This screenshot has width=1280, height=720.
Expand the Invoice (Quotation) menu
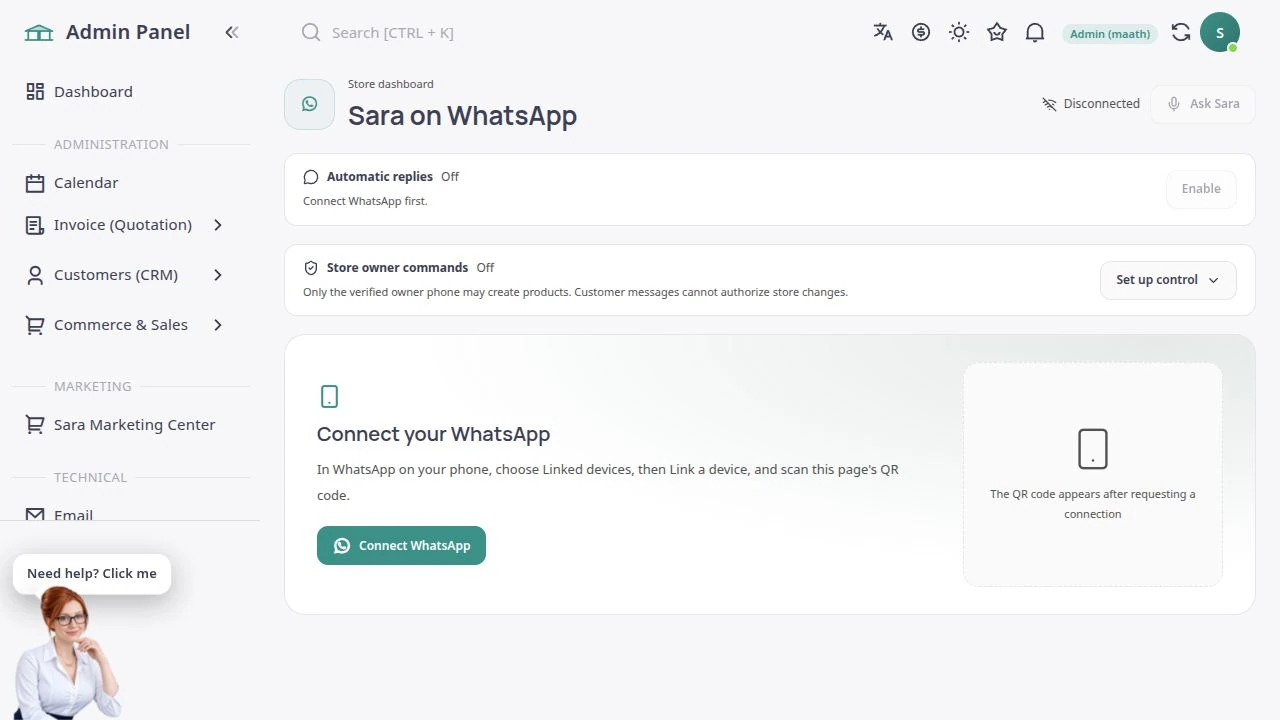(130, 225)
